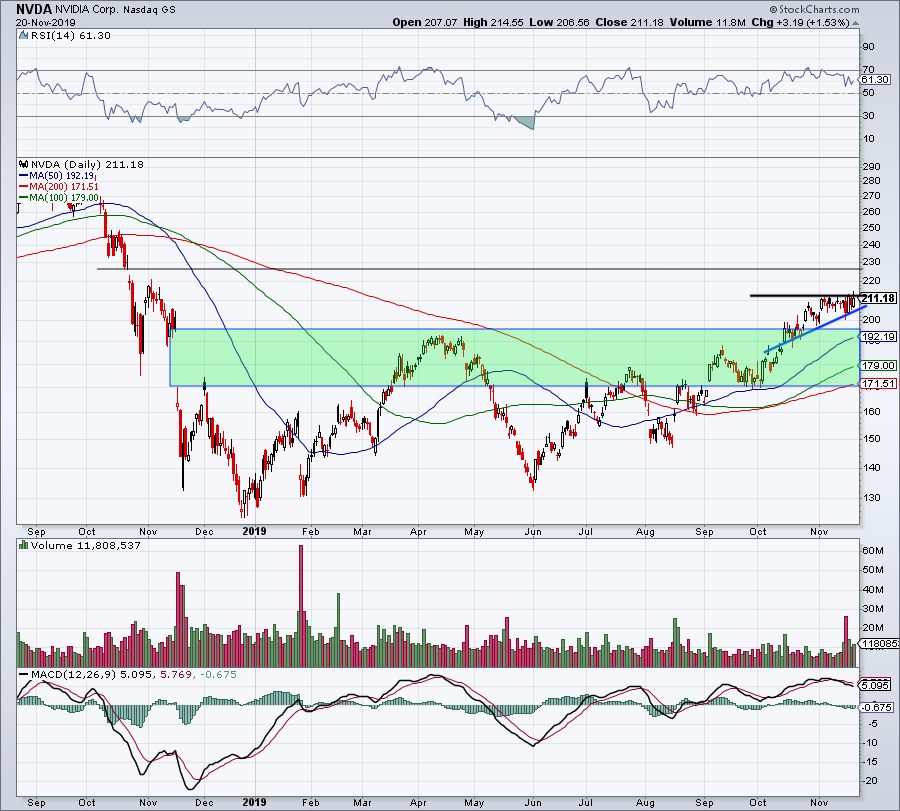Click the green MA(100) legend line swatch
Image resolution: width=900 pixels, height=811 pixels.
pos(24,197)
